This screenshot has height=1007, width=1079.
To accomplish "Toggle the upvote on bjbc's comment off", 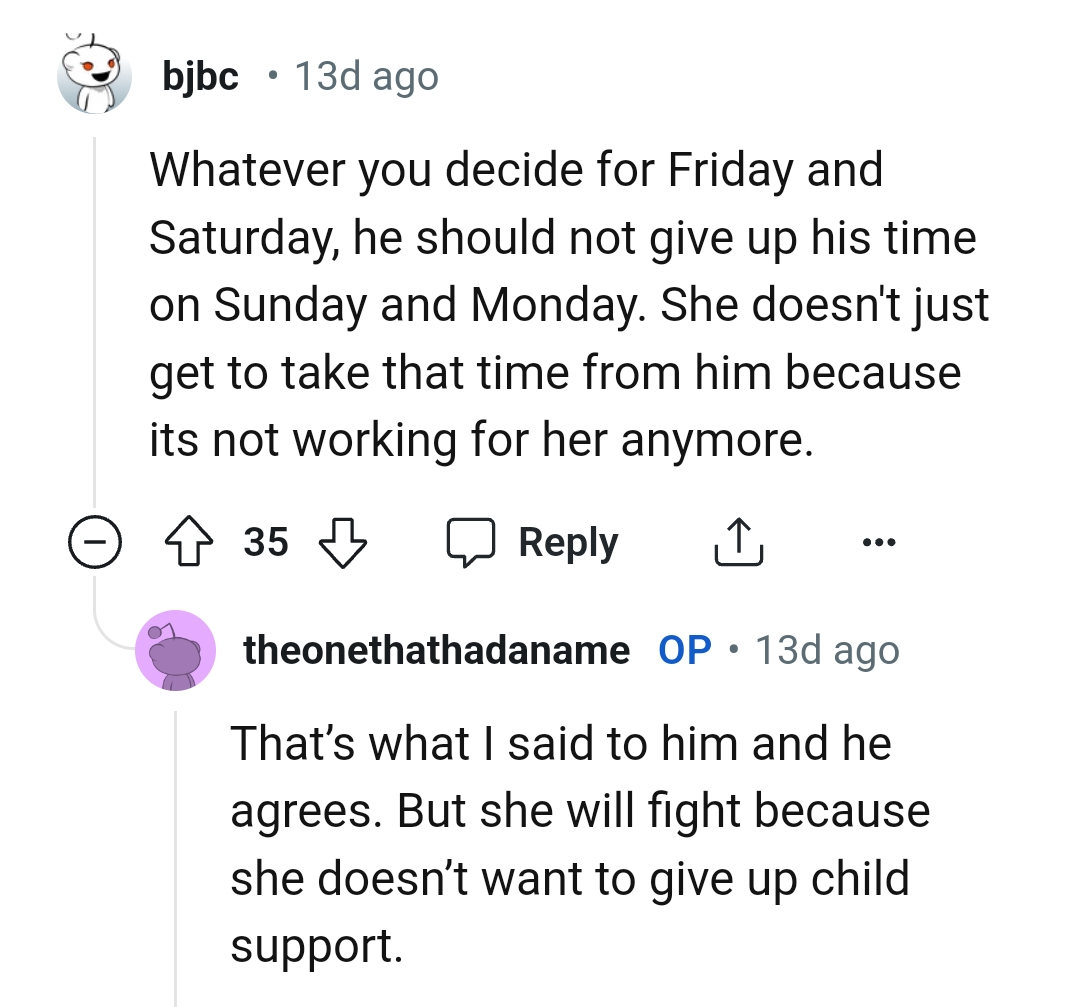I will point(189,541).
